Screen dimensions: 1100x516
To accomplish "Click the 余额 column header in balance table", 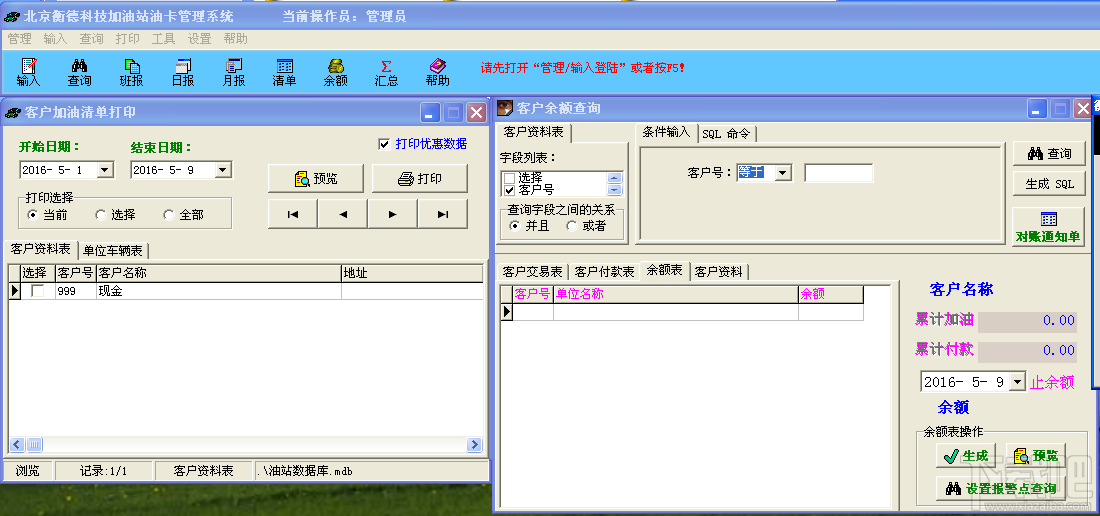I will [x=831, y=294].
